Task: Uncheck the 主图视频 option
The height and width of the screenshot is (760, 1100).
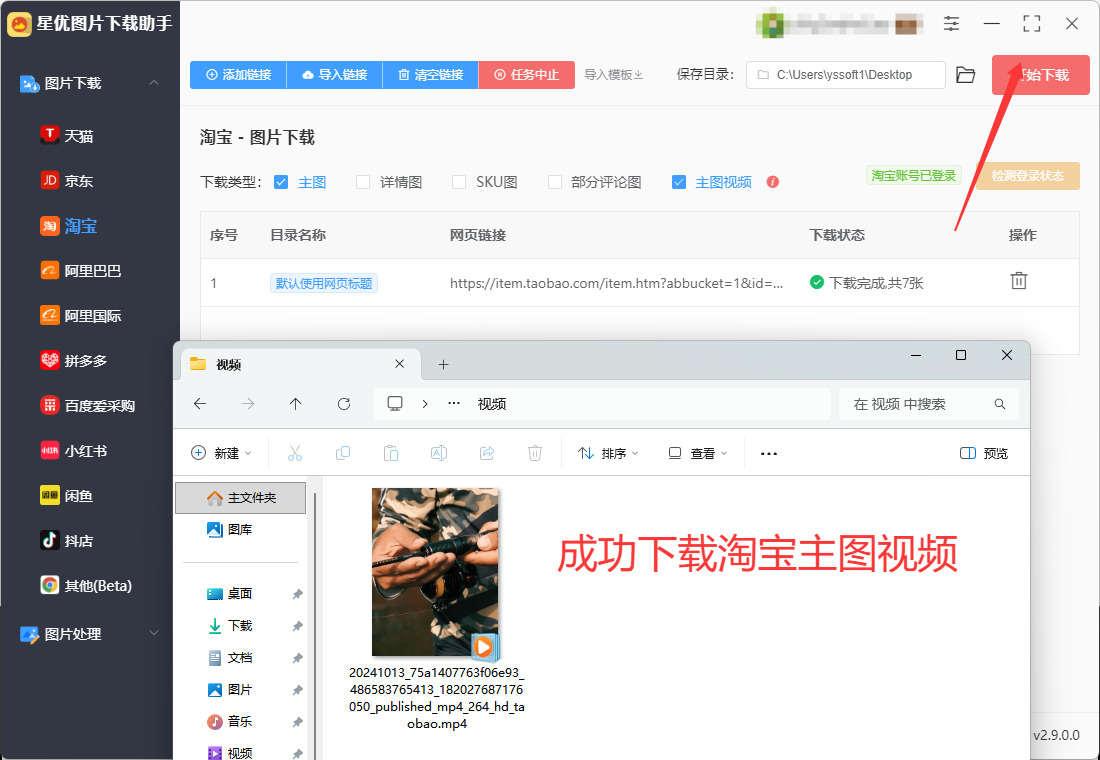Action: pos(678,182)
